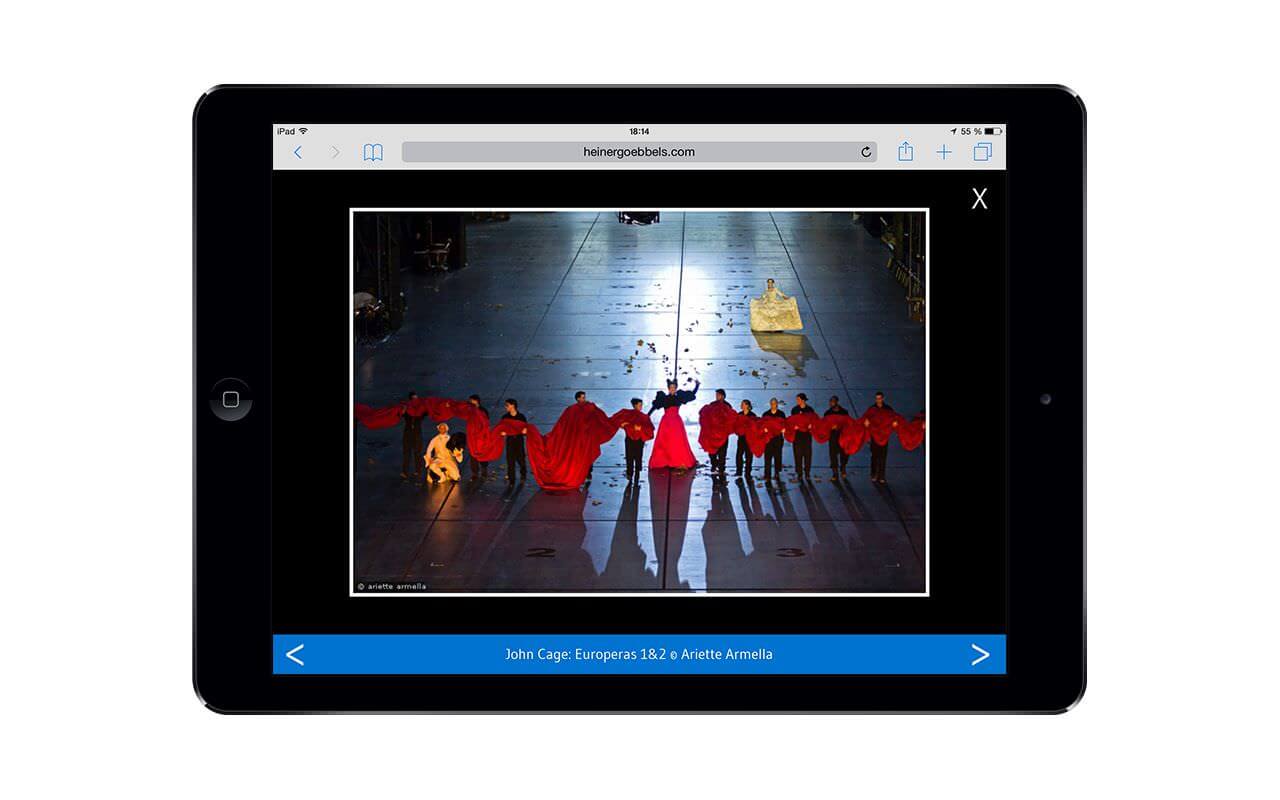Screen dimensions: 1280x800
Task: Open the Safari share sheet icon
Action: pos(905,151)
